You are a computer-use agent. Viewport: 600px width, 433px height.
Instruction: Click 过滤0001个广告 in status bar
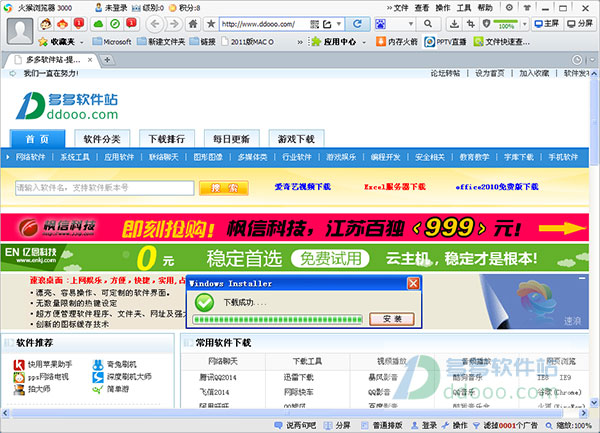click(x=505, y=425)
